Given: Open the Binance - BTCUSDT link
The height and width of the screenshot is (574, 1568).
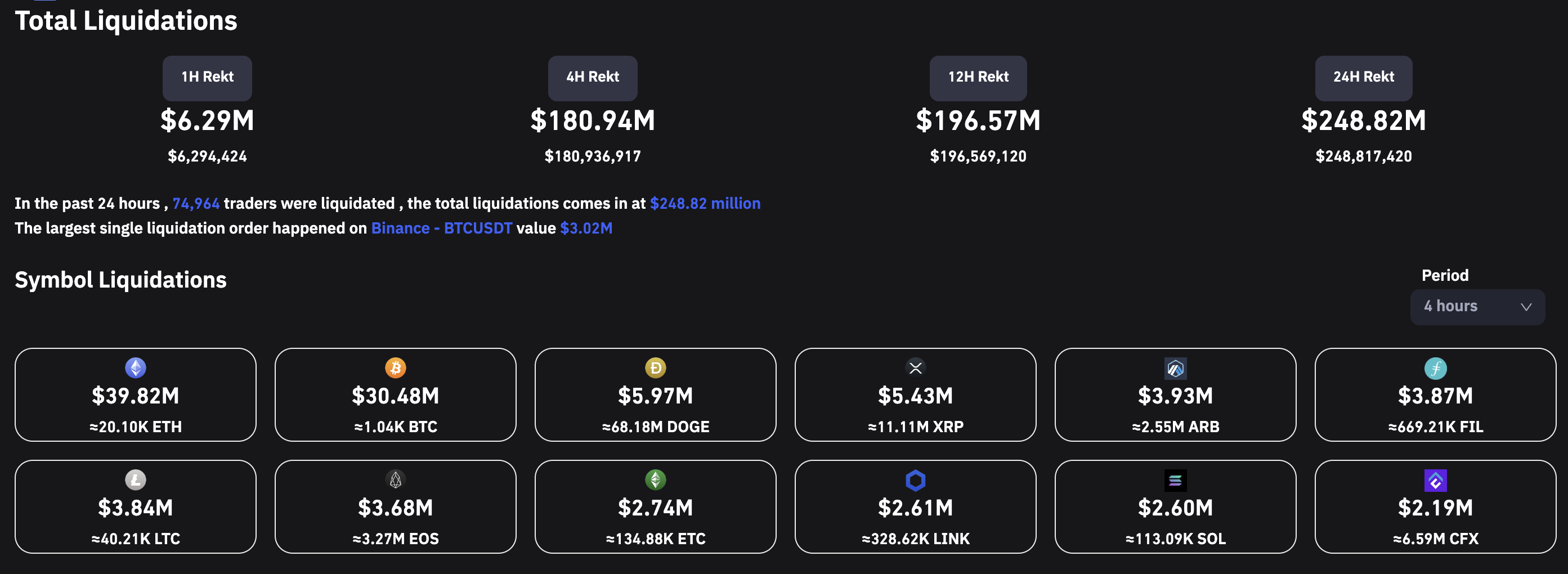Looking at the screenshot, I should [x=441, y=228].
